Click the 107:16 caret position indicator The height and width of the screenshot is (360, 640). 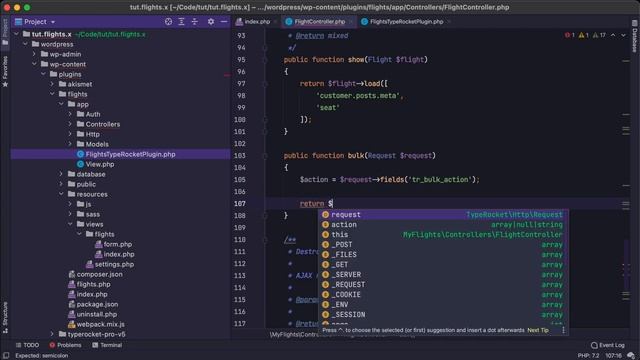pos(613,356)
